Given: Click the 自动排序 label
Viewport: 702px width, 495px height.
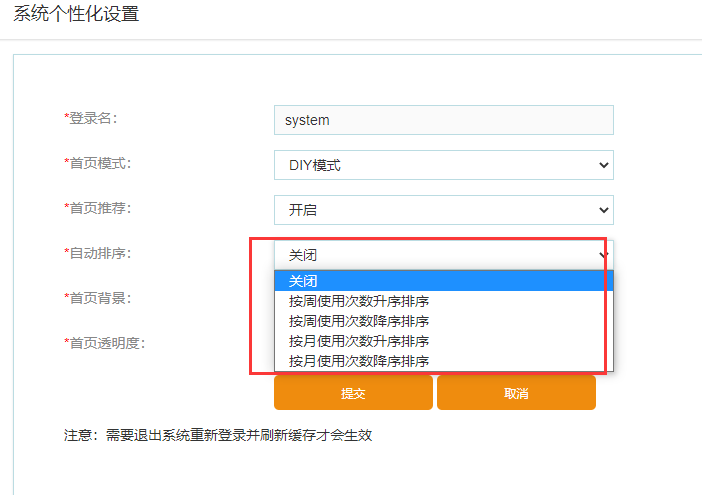Looking at the screenshot, I should click(98, 253).
